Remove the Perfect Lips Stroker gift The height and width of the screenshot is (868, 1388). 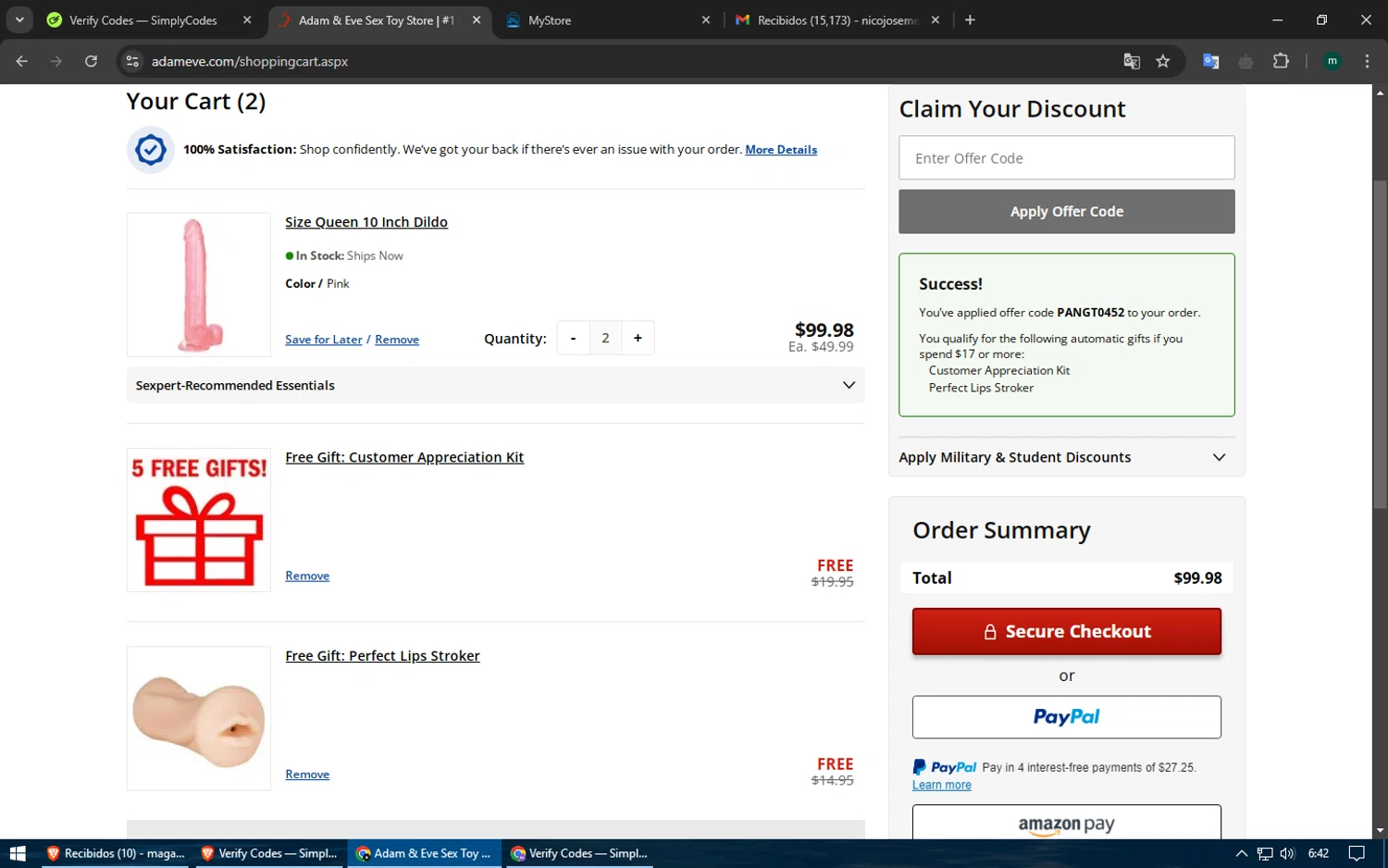307,775
